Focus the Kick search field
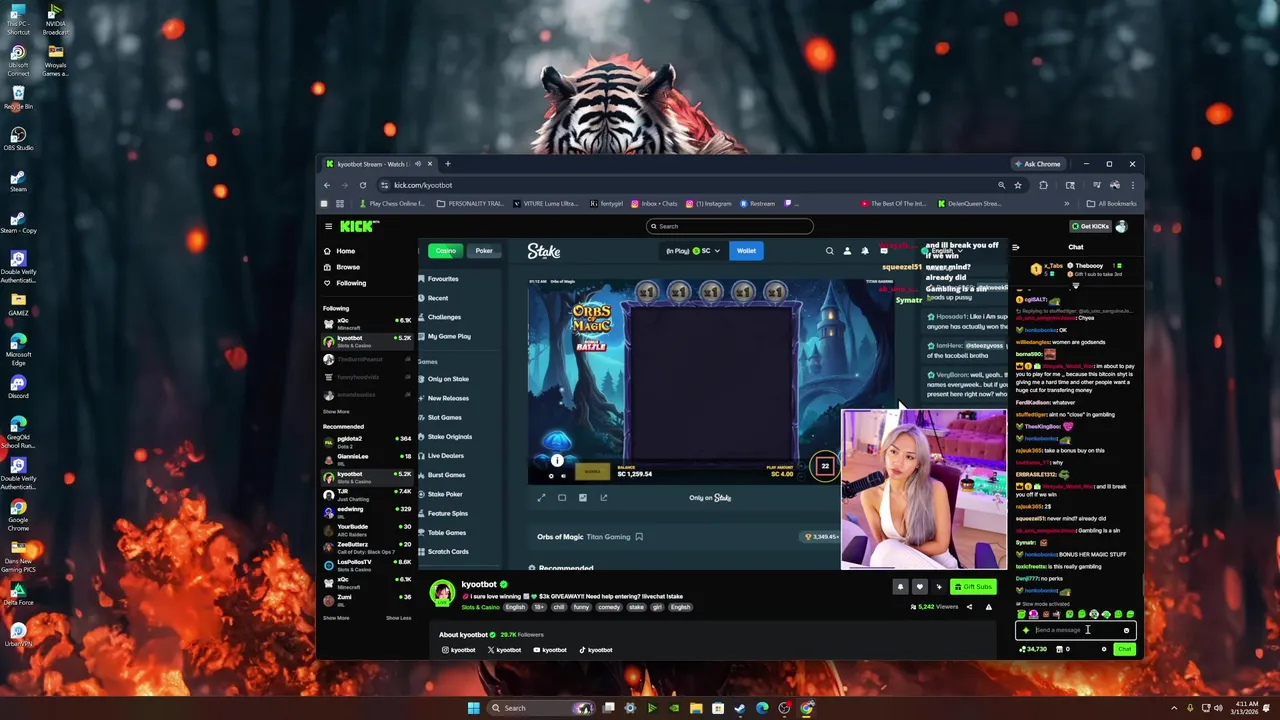The width and height of the screenshot is (1280, 720). click(729, 226)
